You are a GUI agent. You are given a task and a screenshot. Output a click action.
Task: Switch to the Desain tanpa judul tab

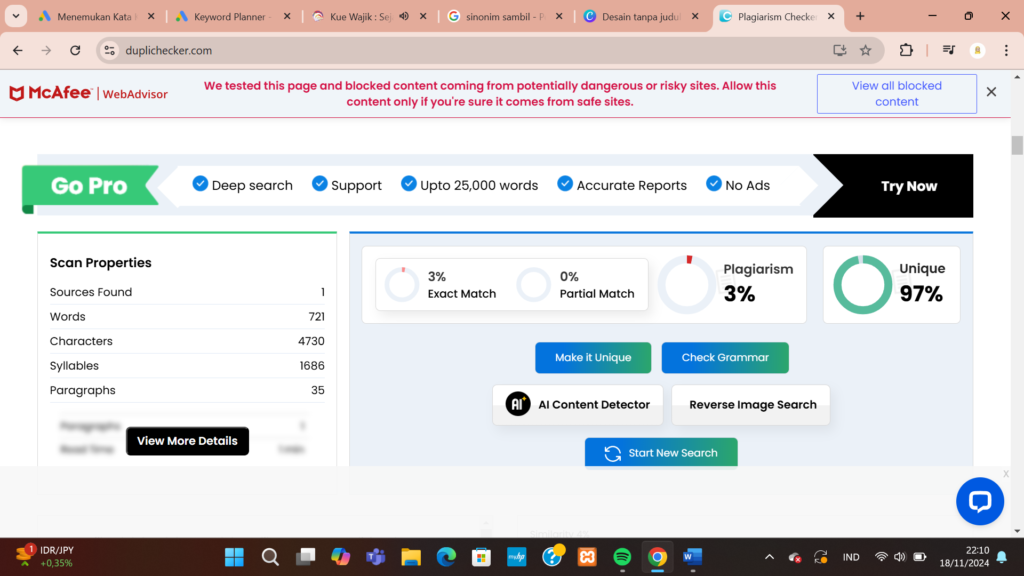[638, 17]
